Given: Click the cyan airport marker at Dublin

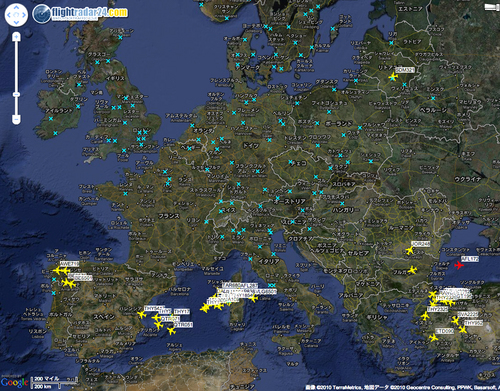Looking at the screenshot, I should click(x=78, y=107).
